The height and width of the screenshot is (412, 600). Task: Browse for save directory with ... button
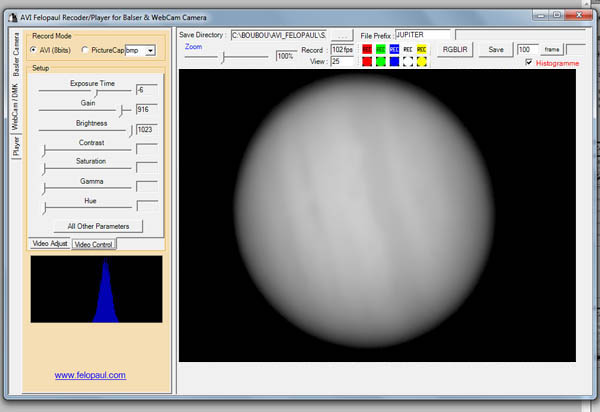click(x=342, y=35)
